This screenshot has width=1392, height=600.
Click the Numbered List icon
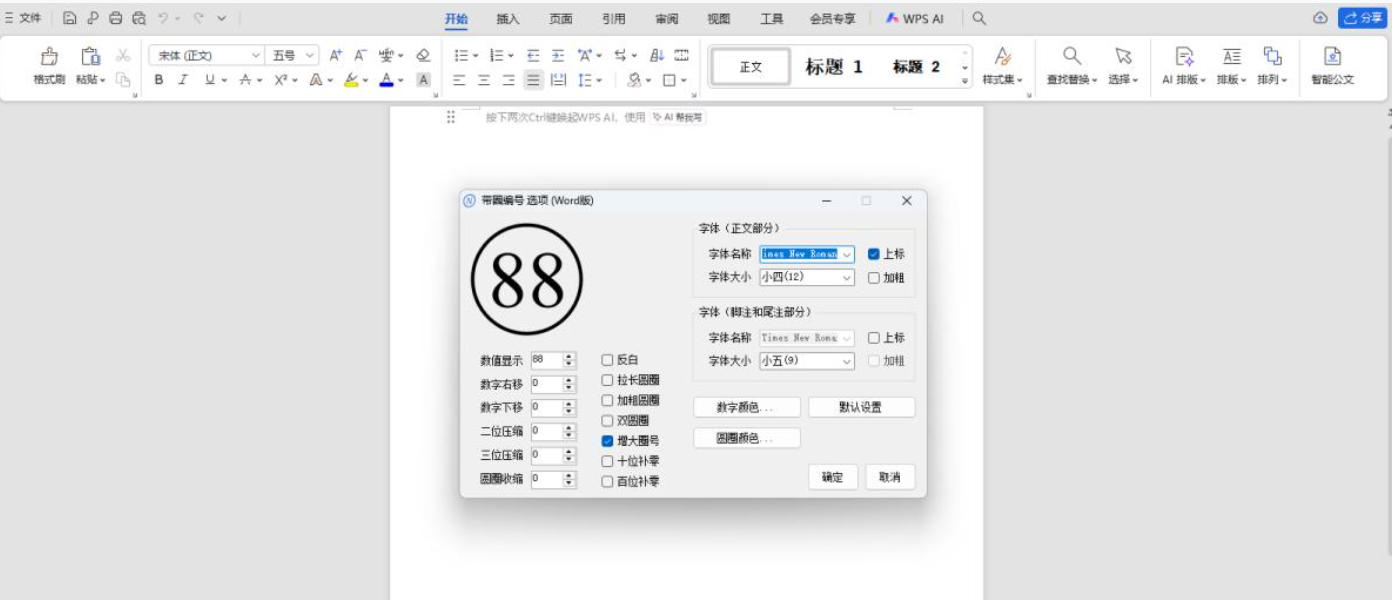coord(497,56)
